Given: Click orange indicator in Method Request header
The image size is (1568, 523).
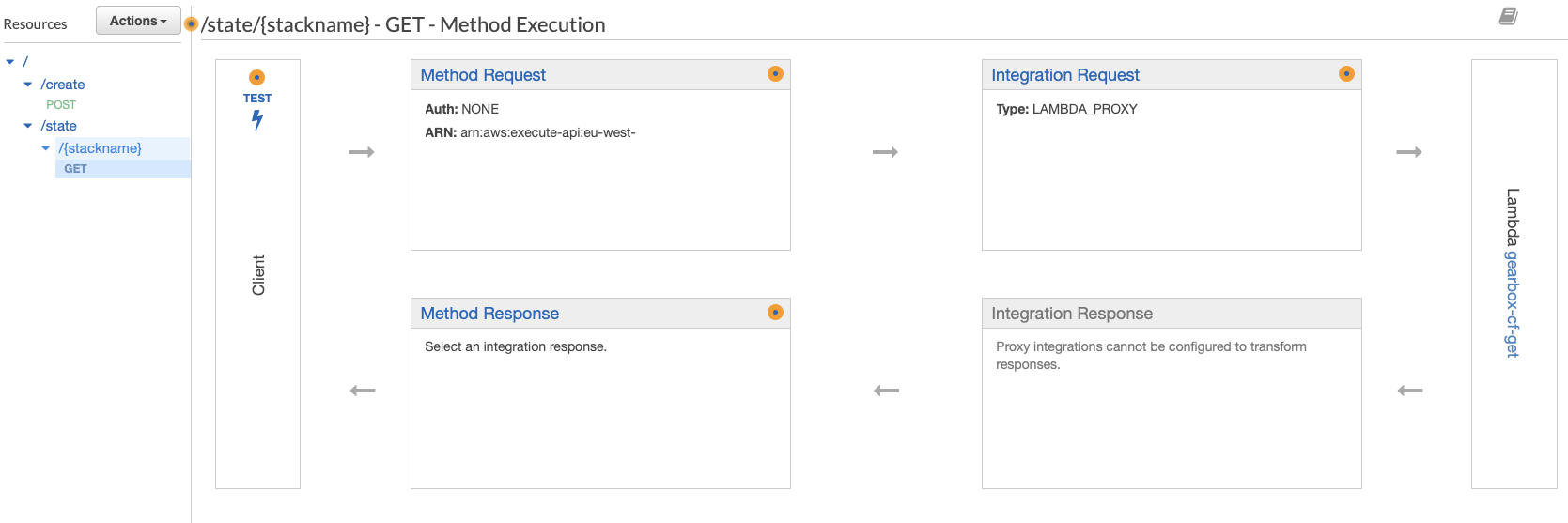Looking at the screenshot, I should pyautogui.click(x=775, y=74).
